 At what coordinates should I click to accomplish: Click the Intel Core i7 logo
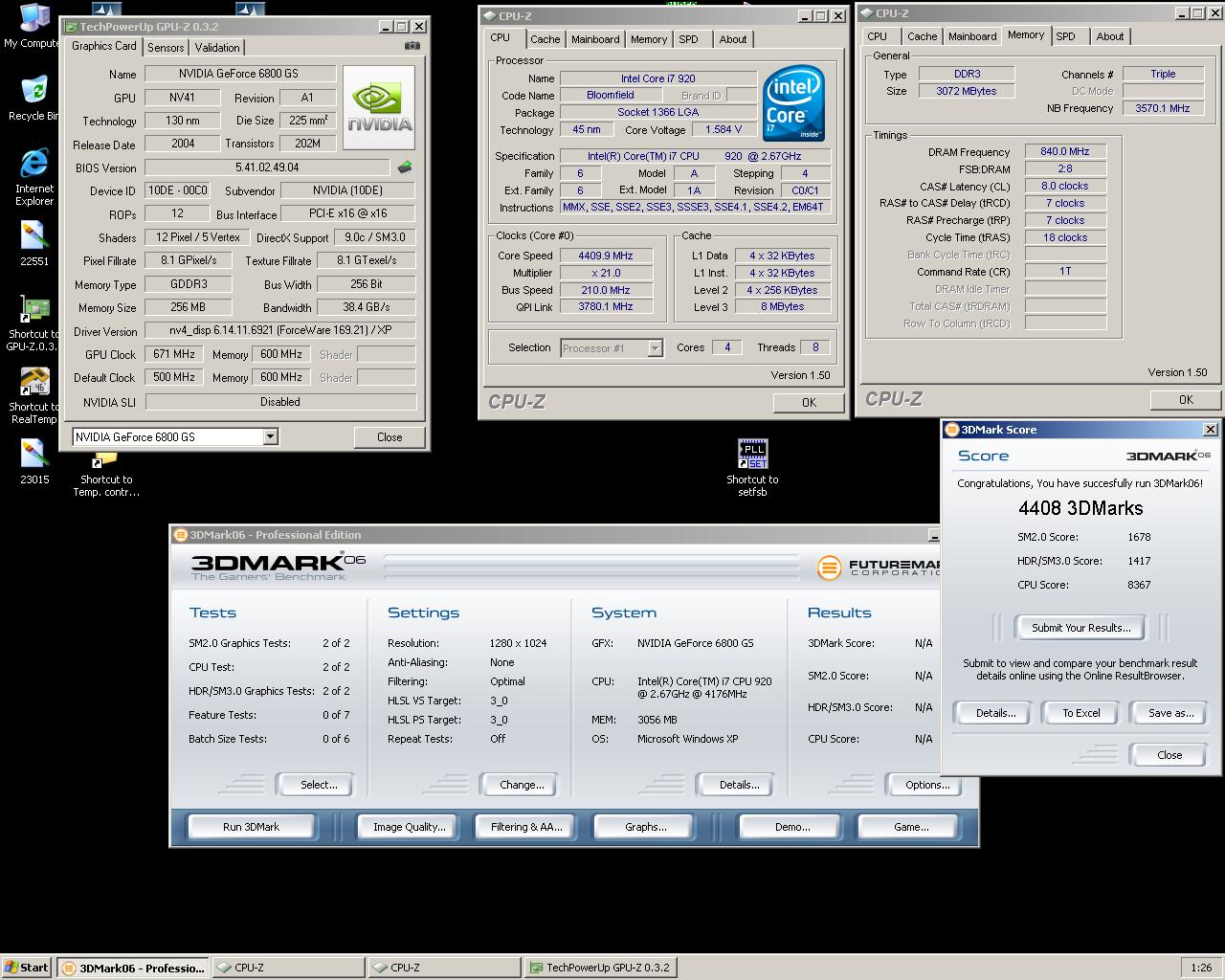pyautogui.click(x=793, y=103)
